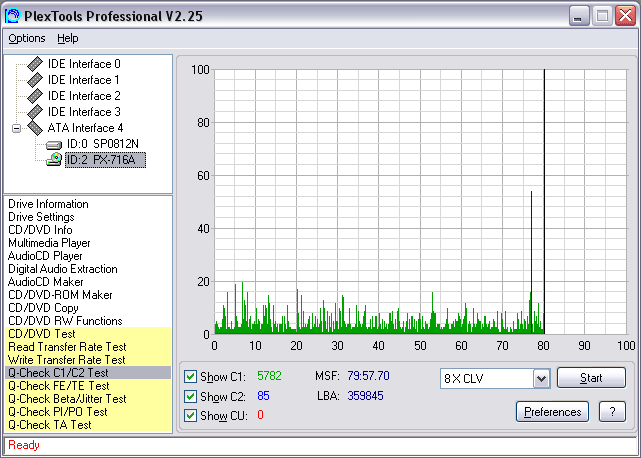Select Q-Check TA Test
This screenshot has width=641, height=458.
point(87,425)
